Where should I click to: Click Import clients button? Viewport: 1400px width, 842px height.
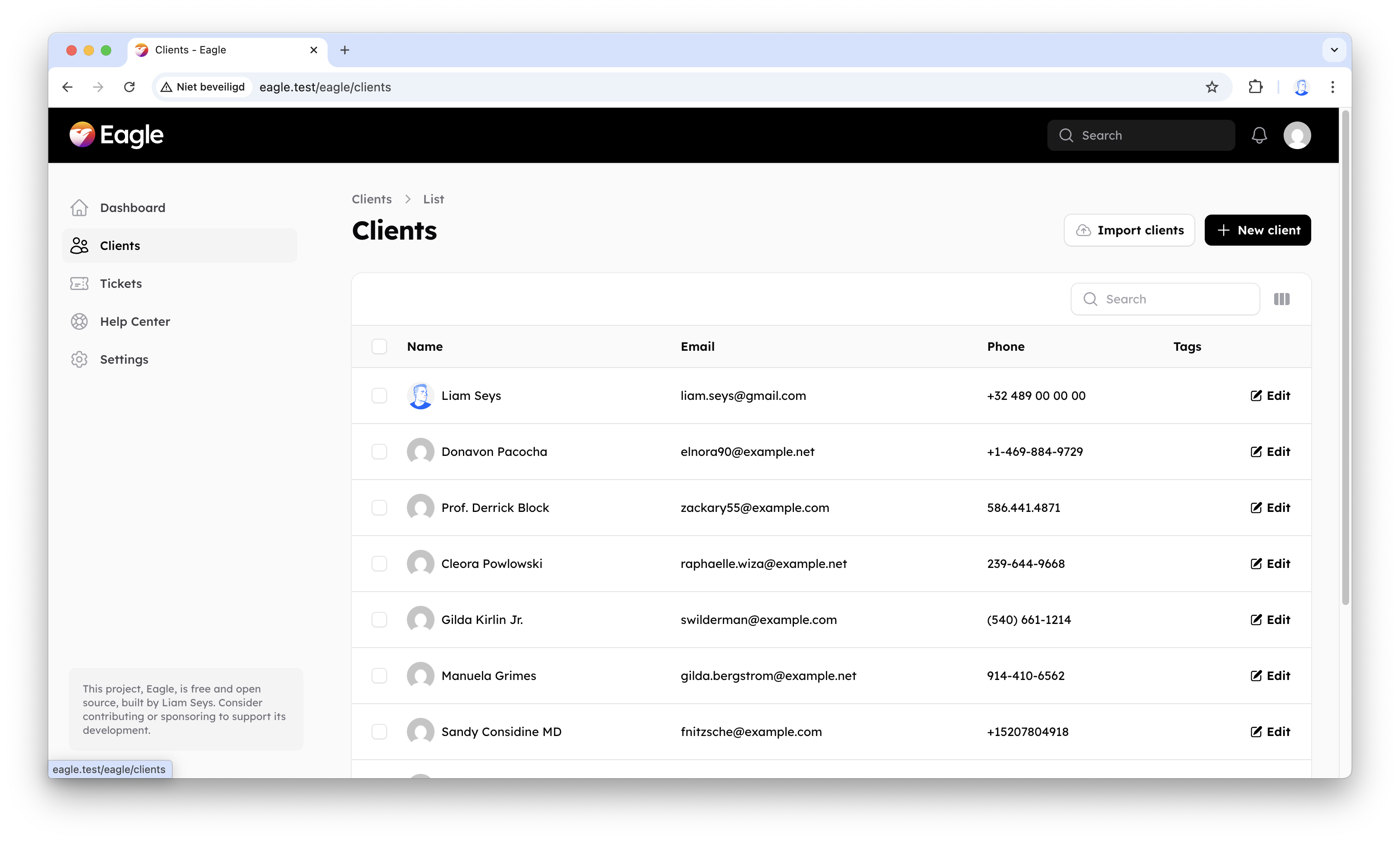[x=1129, y=231]
